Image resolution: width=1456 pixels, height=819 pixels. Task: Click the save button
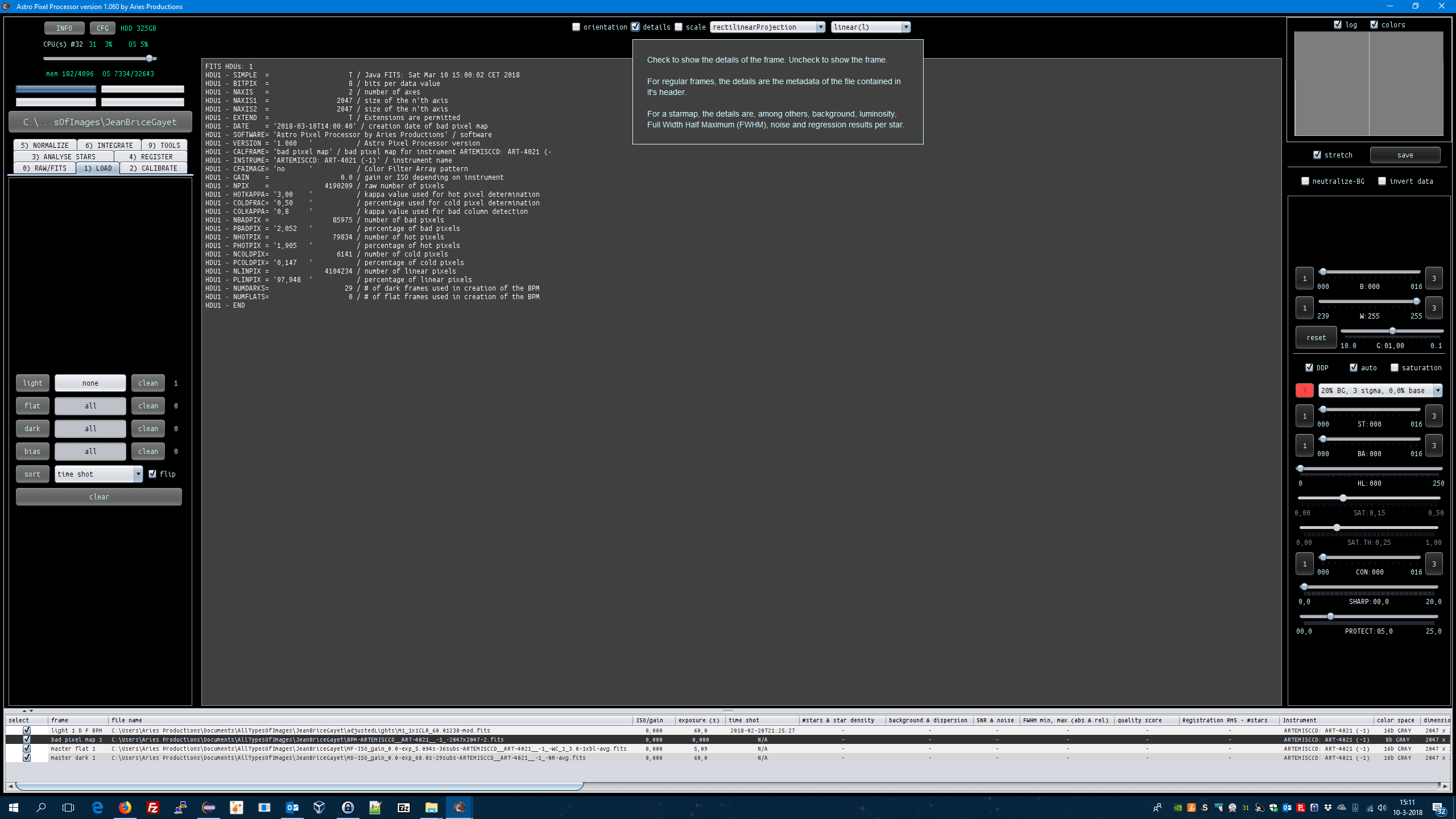tap(1405, 155)
